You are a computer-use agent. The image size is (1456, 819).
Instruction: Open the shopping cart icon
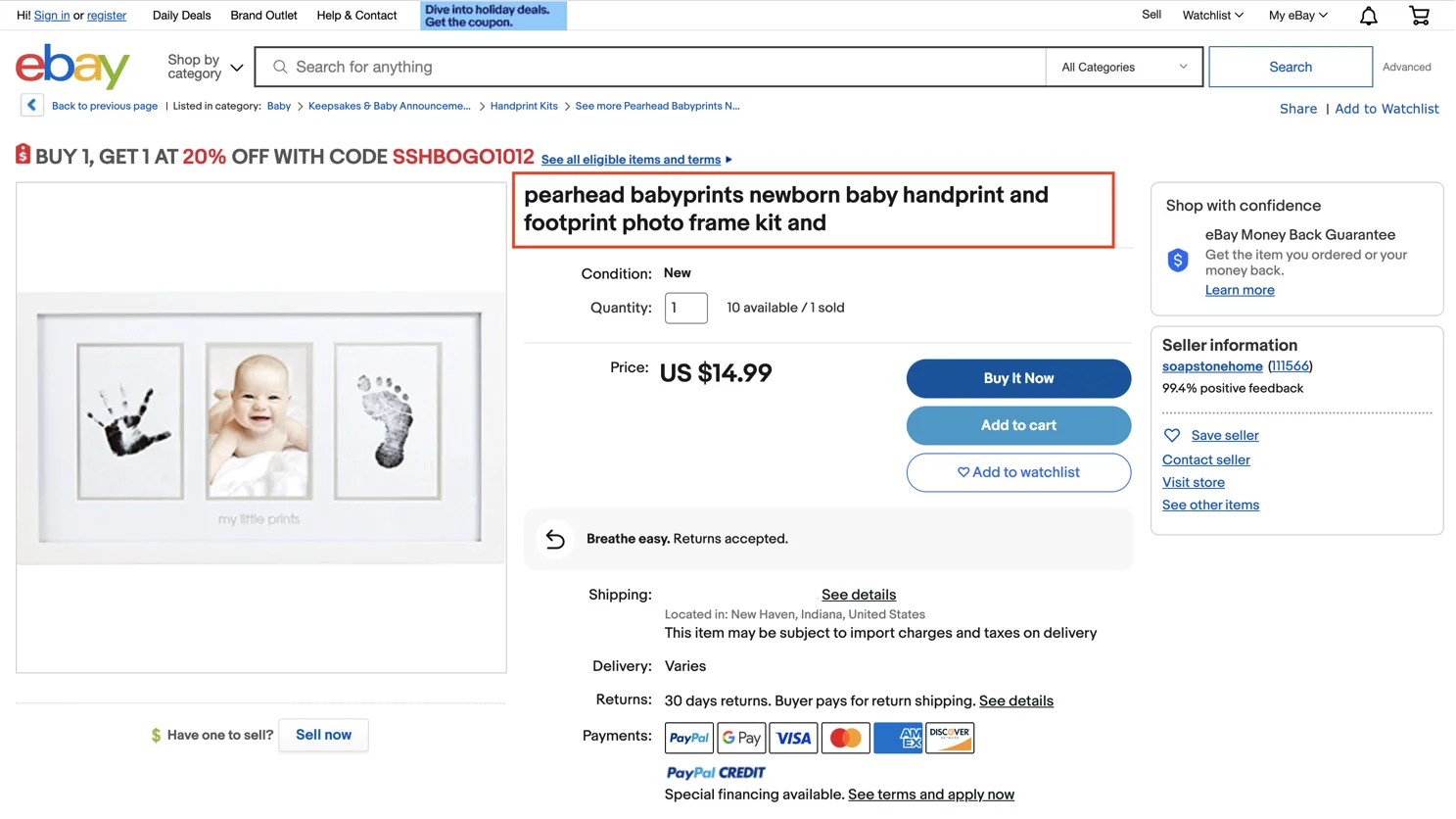pyautogui.click(x=1419, y=16)
